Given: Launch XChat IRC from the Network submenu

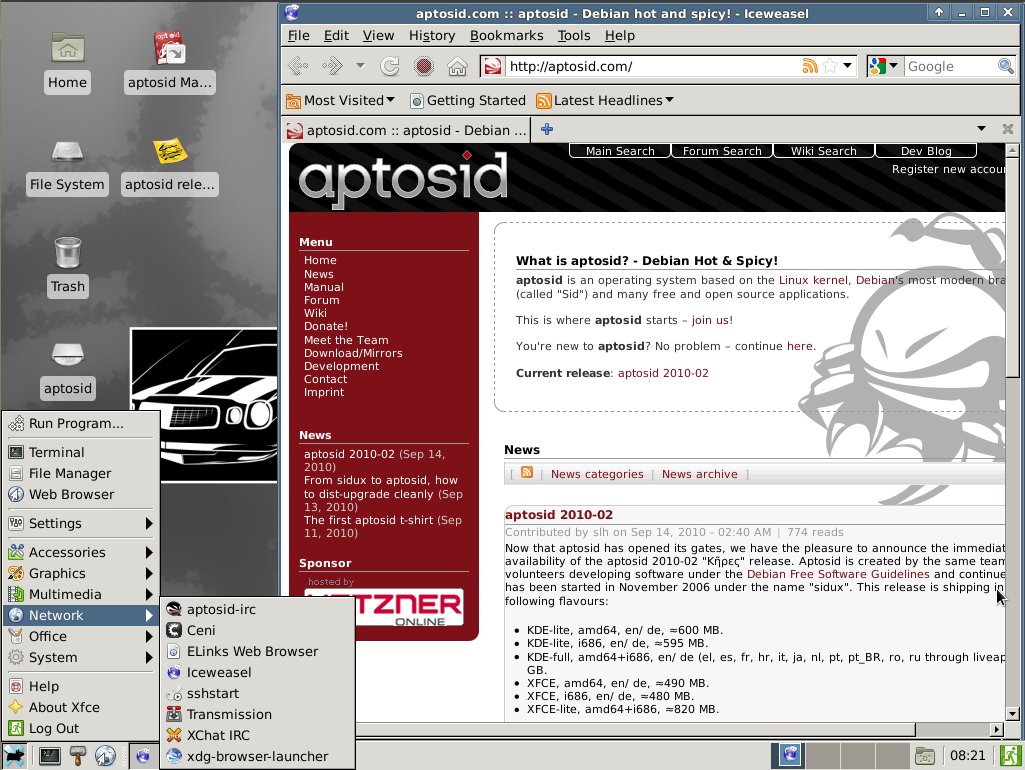Looking at the screenshot, I should [x=258, y=735].
